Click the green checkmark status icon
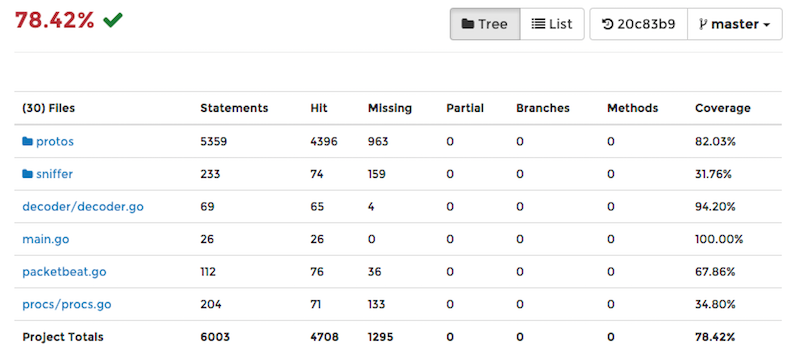Viewport: 800px width, 364px height. [x=113, y=20]
